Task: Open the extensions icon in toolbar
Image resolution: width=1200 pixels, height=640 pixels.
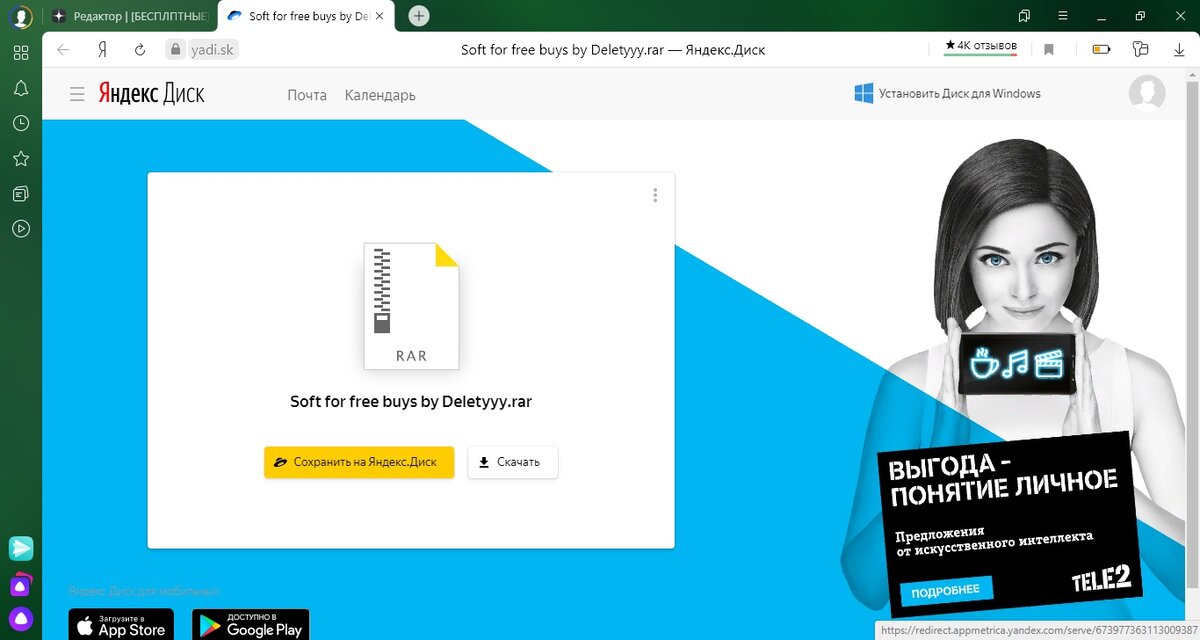Action: (x=1141, y=49)
